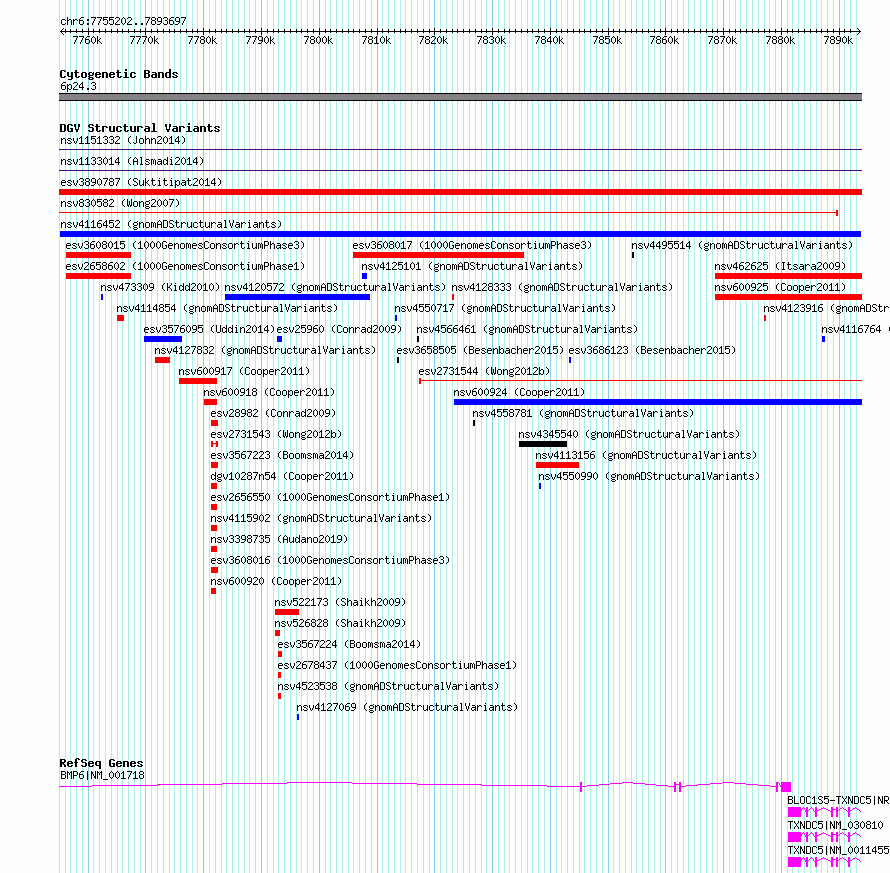Open the nsv4123916 variant label
This screenshot has height=873, width=890.
826,308
